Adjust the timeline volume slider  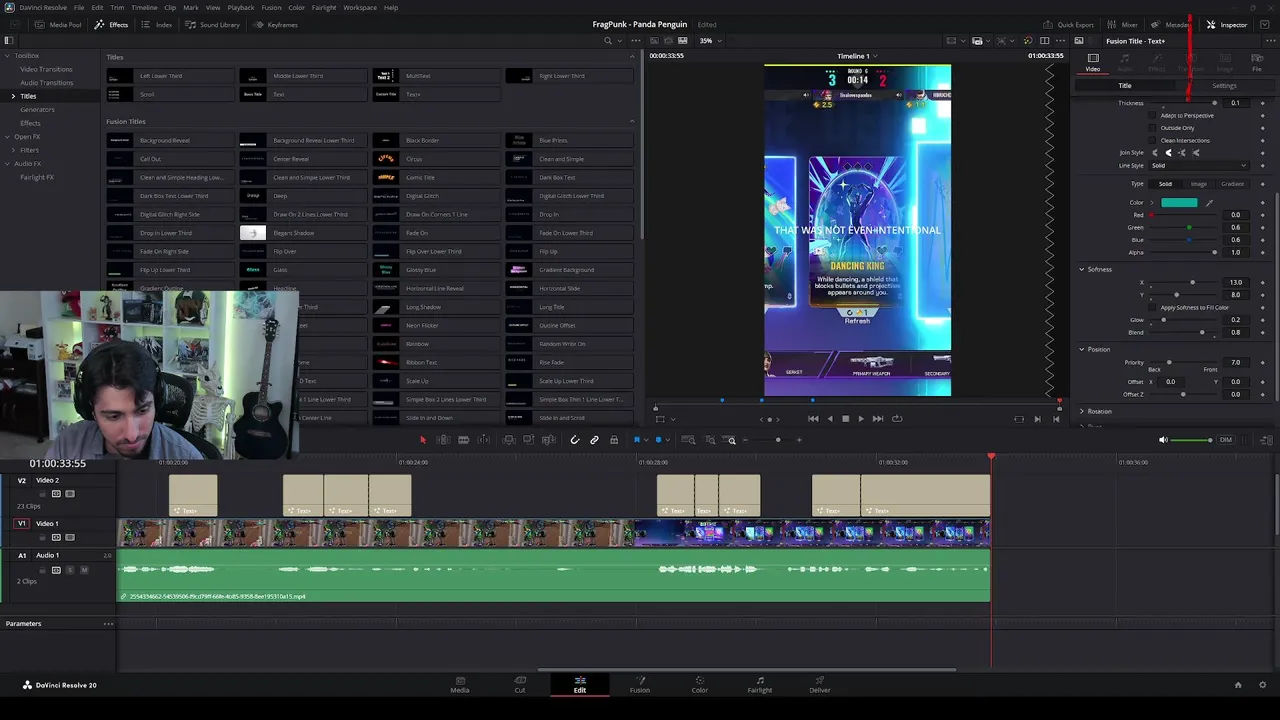coord(1192,440)
